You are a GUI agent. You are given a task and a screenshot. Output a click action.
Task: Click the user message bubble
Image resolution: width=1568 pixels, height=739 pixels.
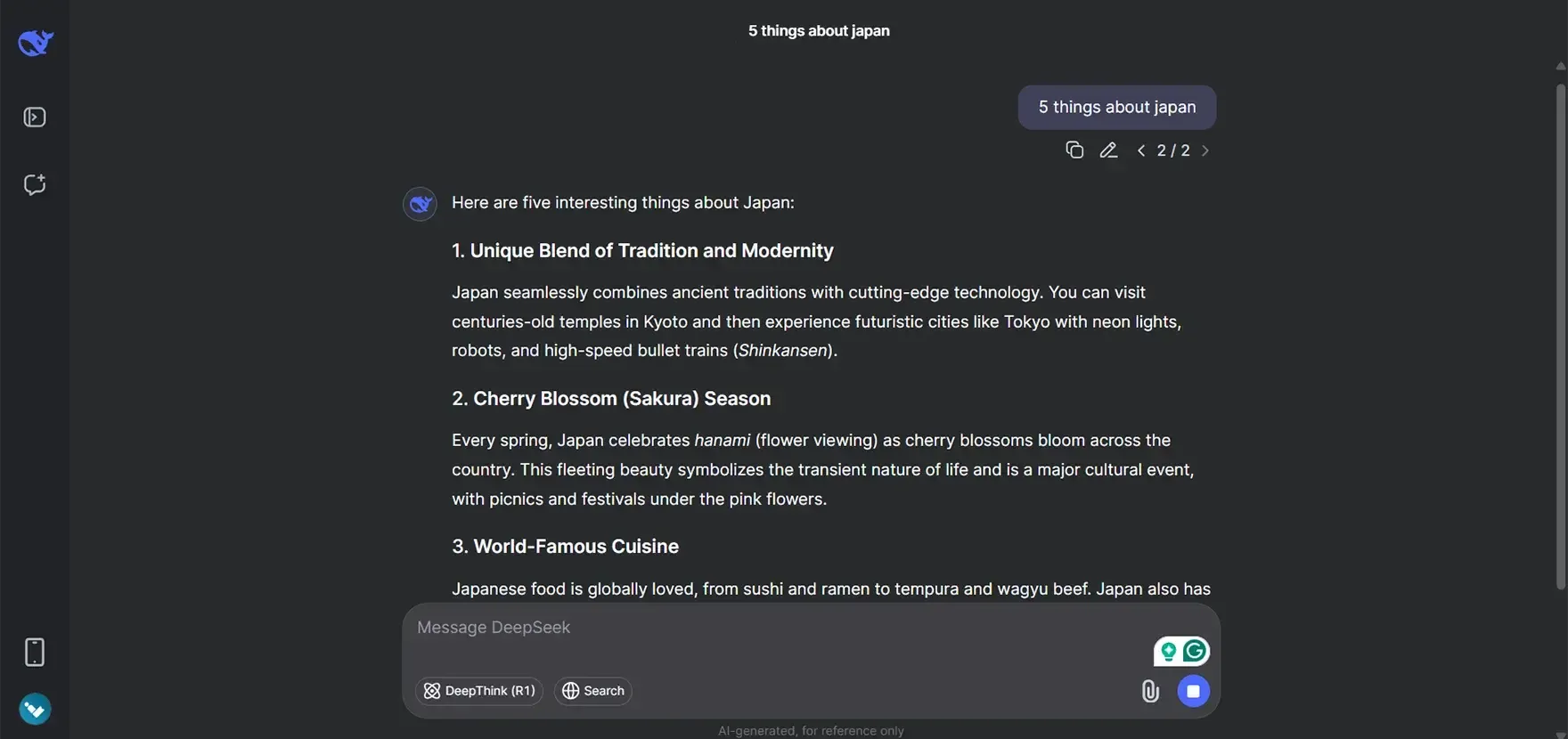point(1116,108)
